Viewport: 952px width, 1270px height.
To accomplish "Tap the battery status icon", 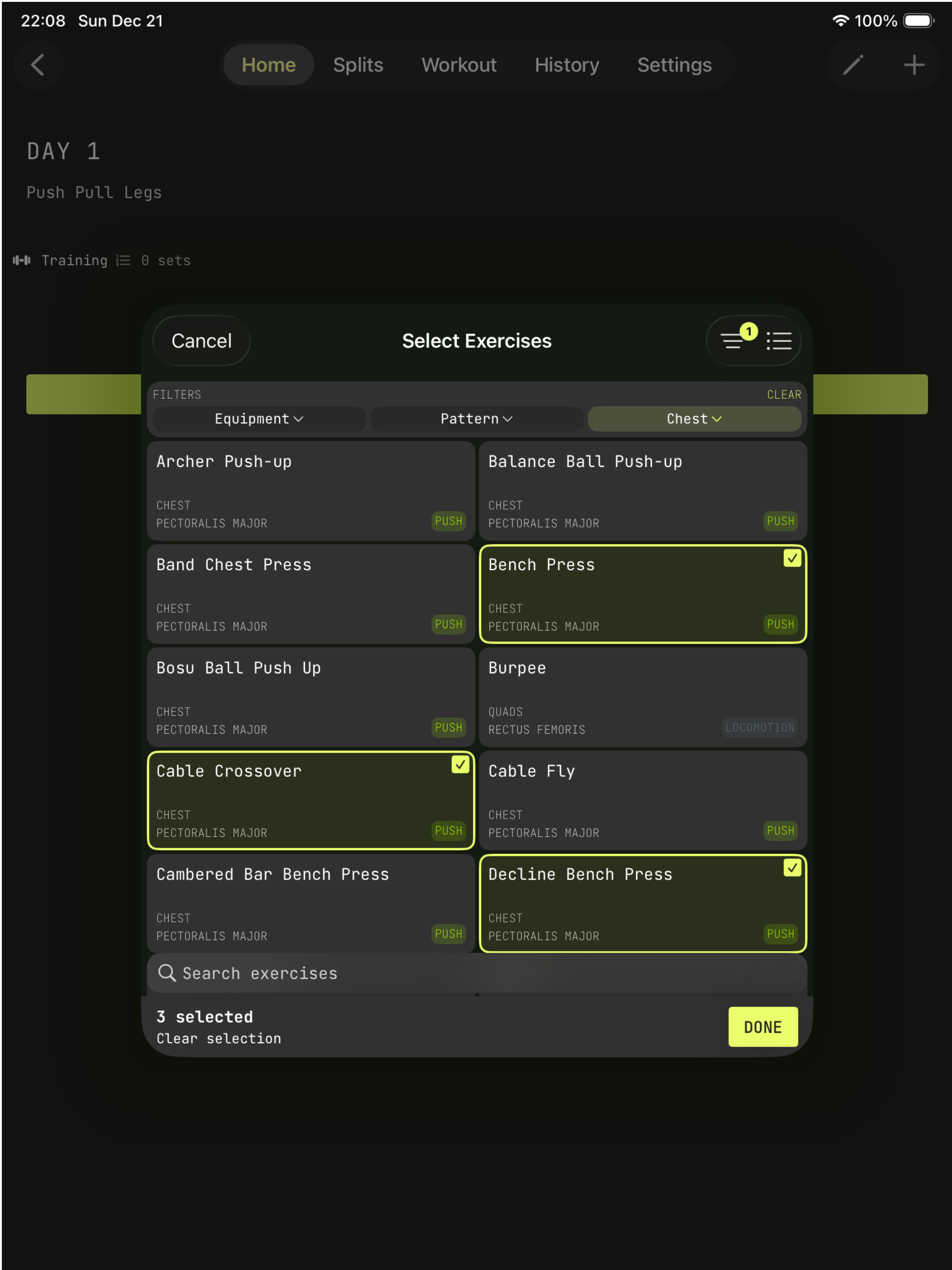I will coord(919,21).
